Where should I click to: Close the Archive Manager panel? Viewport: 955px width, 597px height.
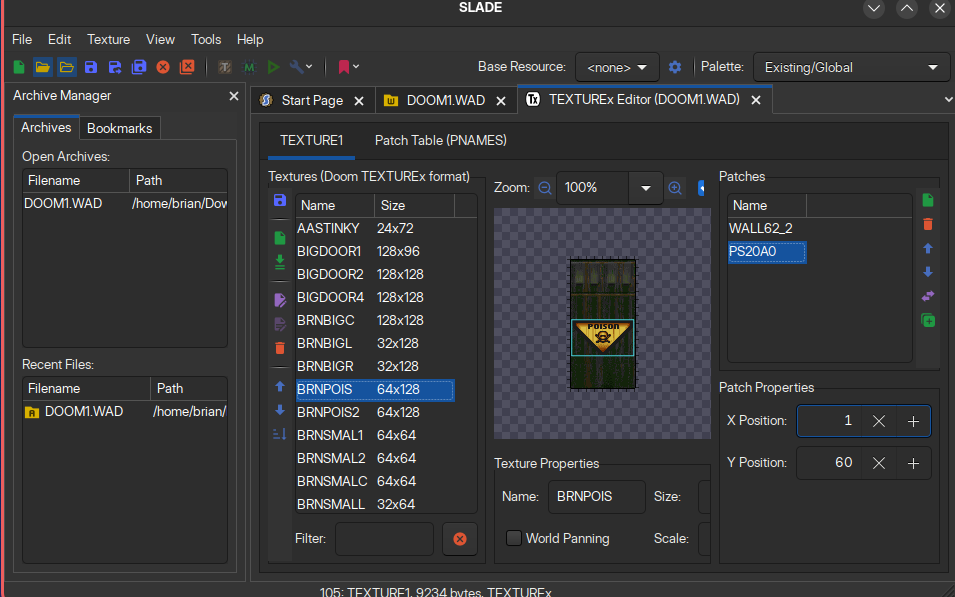(x=233, y=96)
